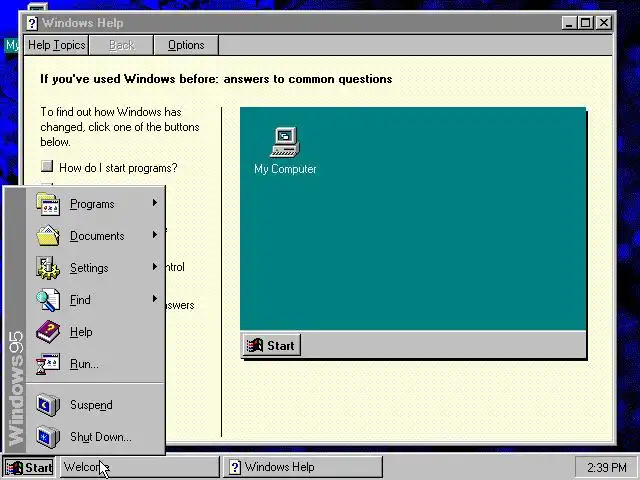Click the taskbar Start button
This screenshot has height=480, width=640.
click(x=29, y=467)
